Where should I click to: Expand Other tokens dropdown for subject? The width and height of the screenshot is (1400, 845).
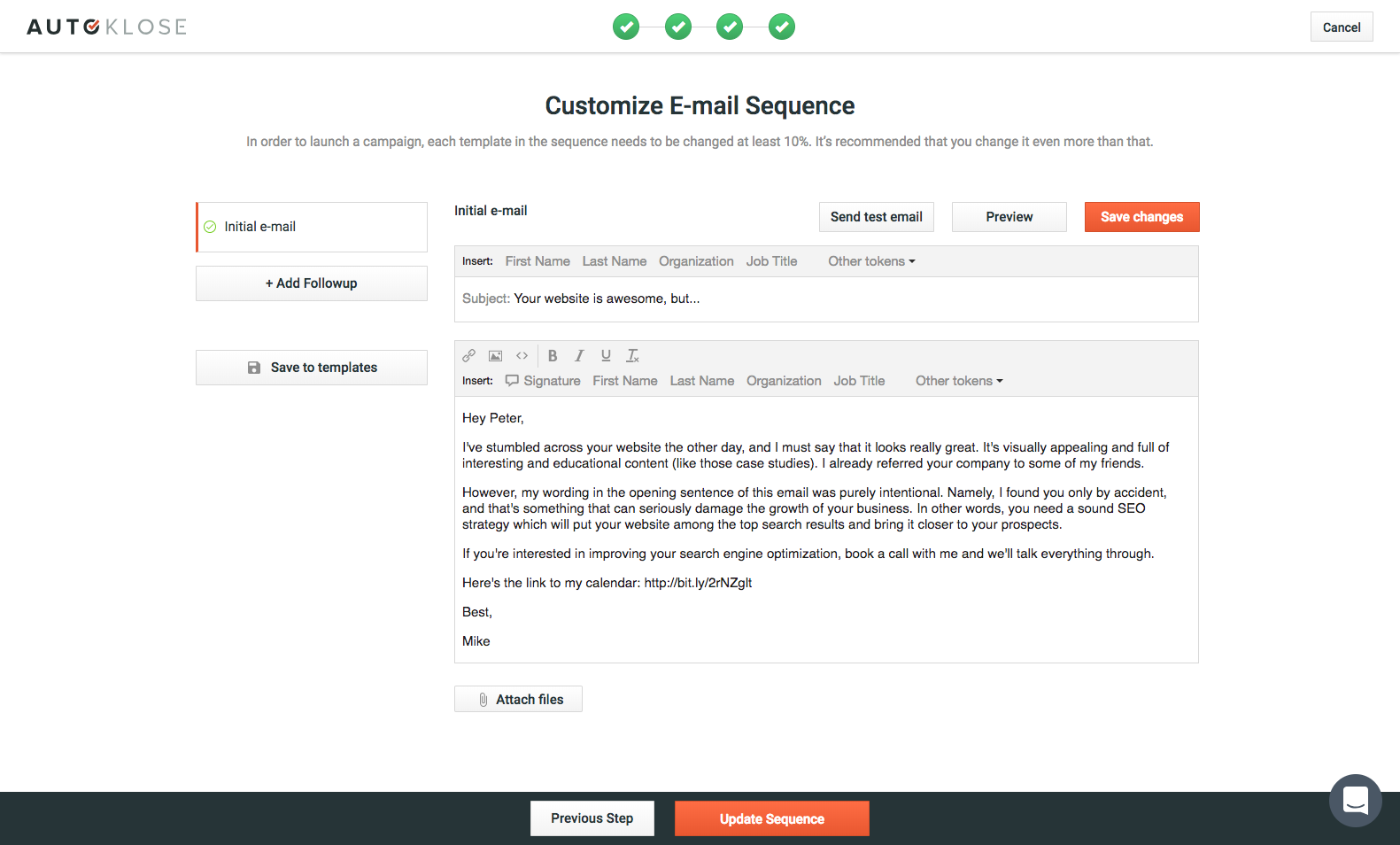pos(871,261)
